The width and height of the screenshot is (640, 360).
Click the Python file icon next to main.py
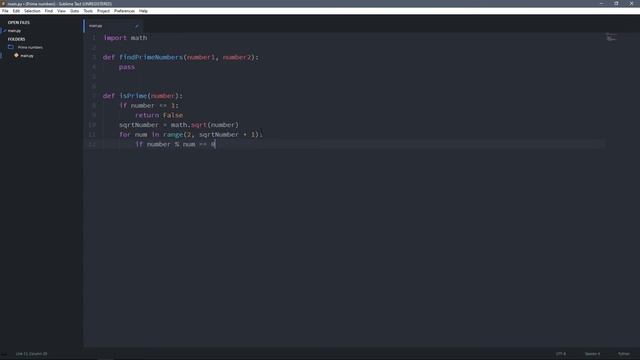point(16,55)
